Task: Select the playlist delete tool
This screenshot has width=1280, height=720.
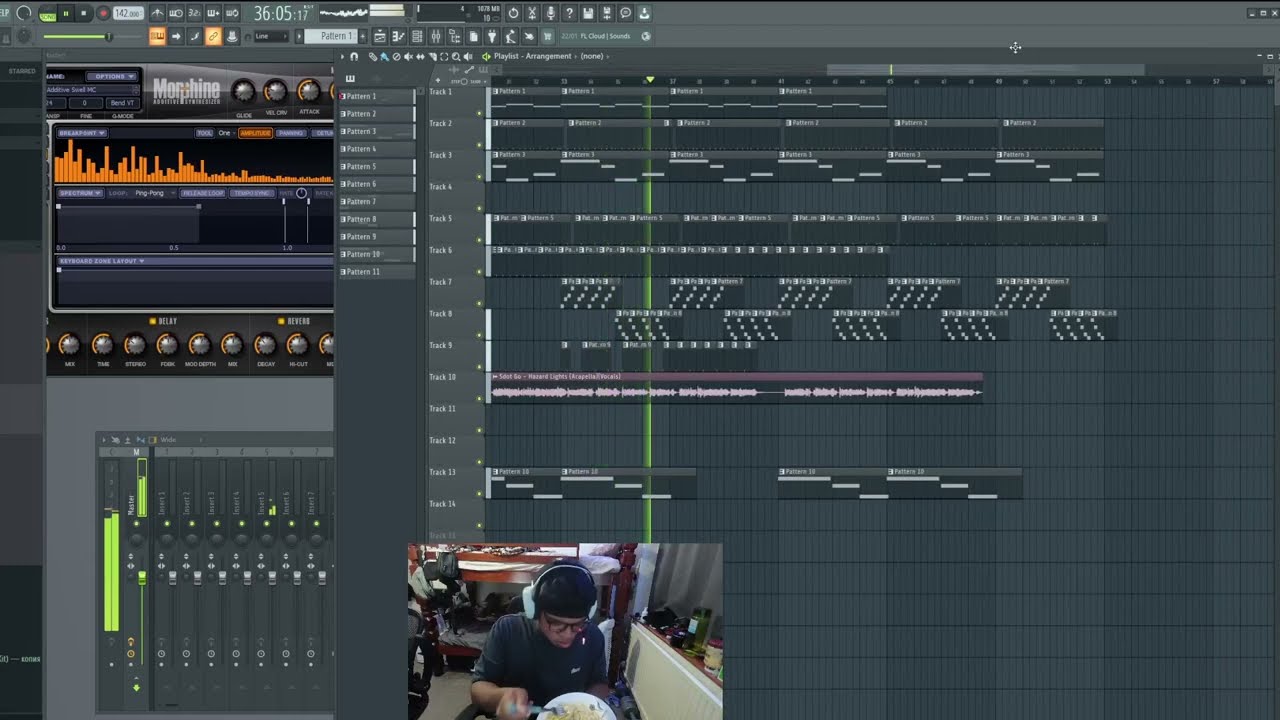Action: tap(396, 57)
